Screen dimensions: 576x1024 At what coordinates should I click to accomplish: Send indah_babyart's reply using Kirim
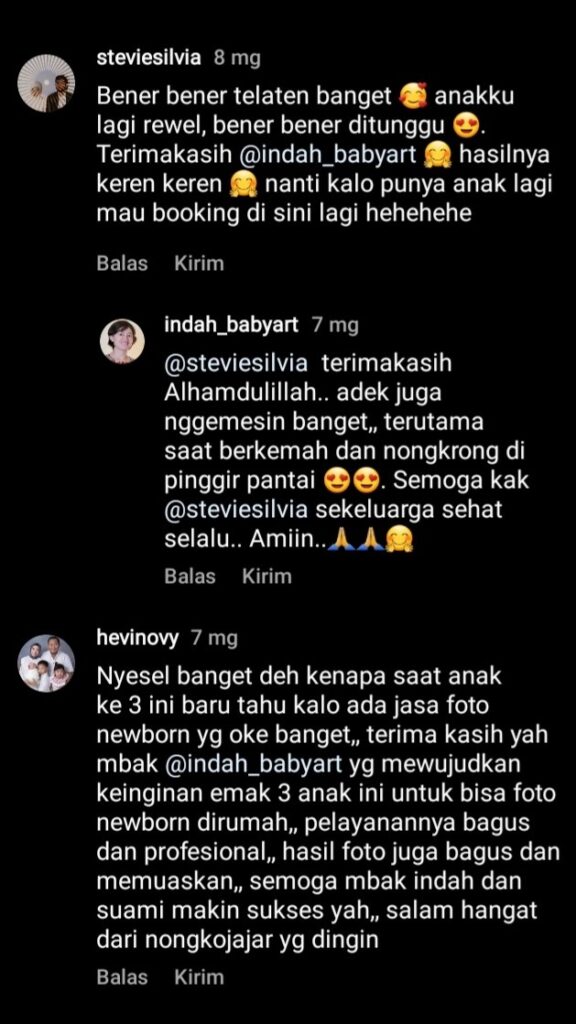click(x=266, y=576)
